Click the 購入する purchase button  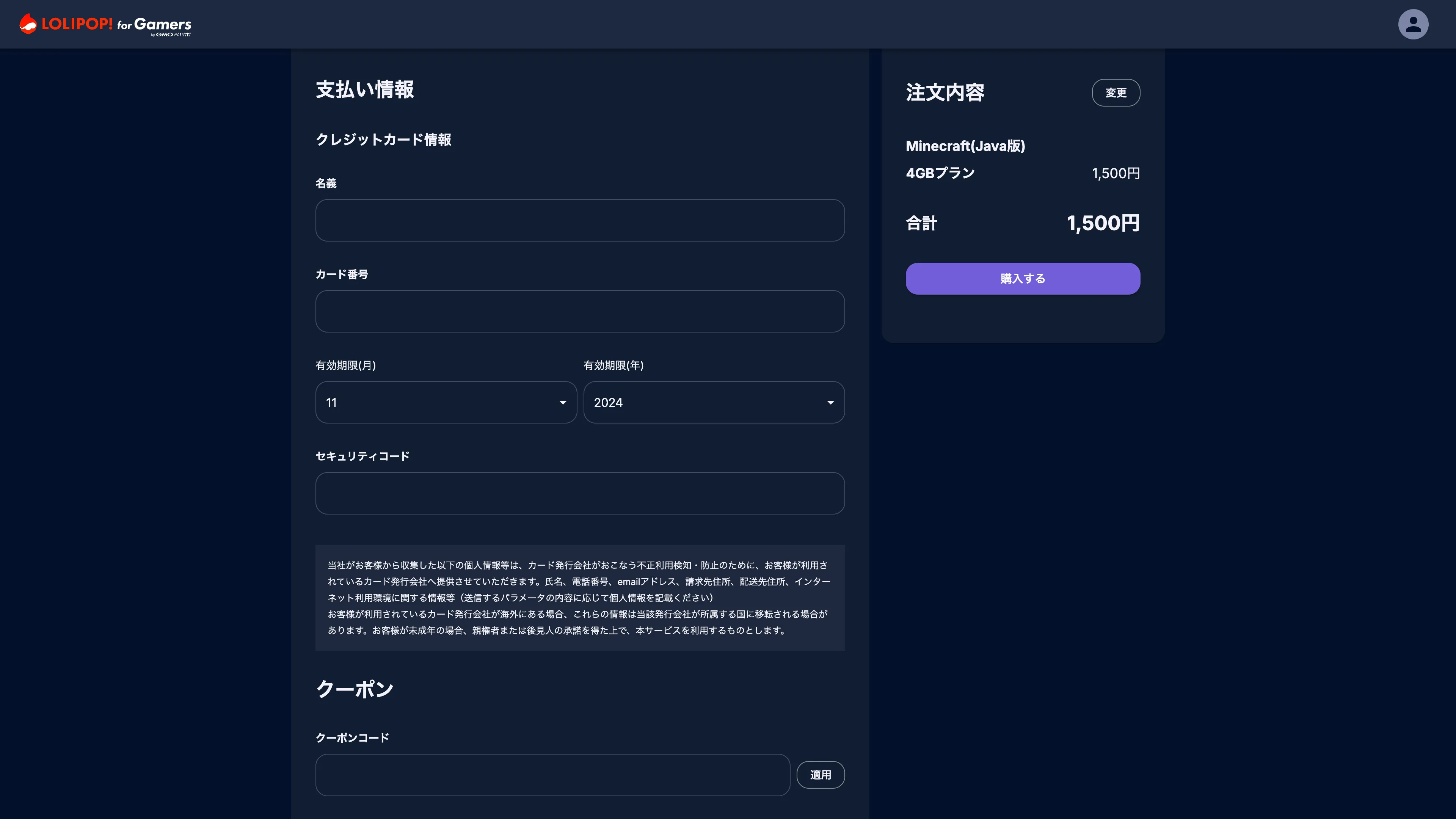point(1023,279)
